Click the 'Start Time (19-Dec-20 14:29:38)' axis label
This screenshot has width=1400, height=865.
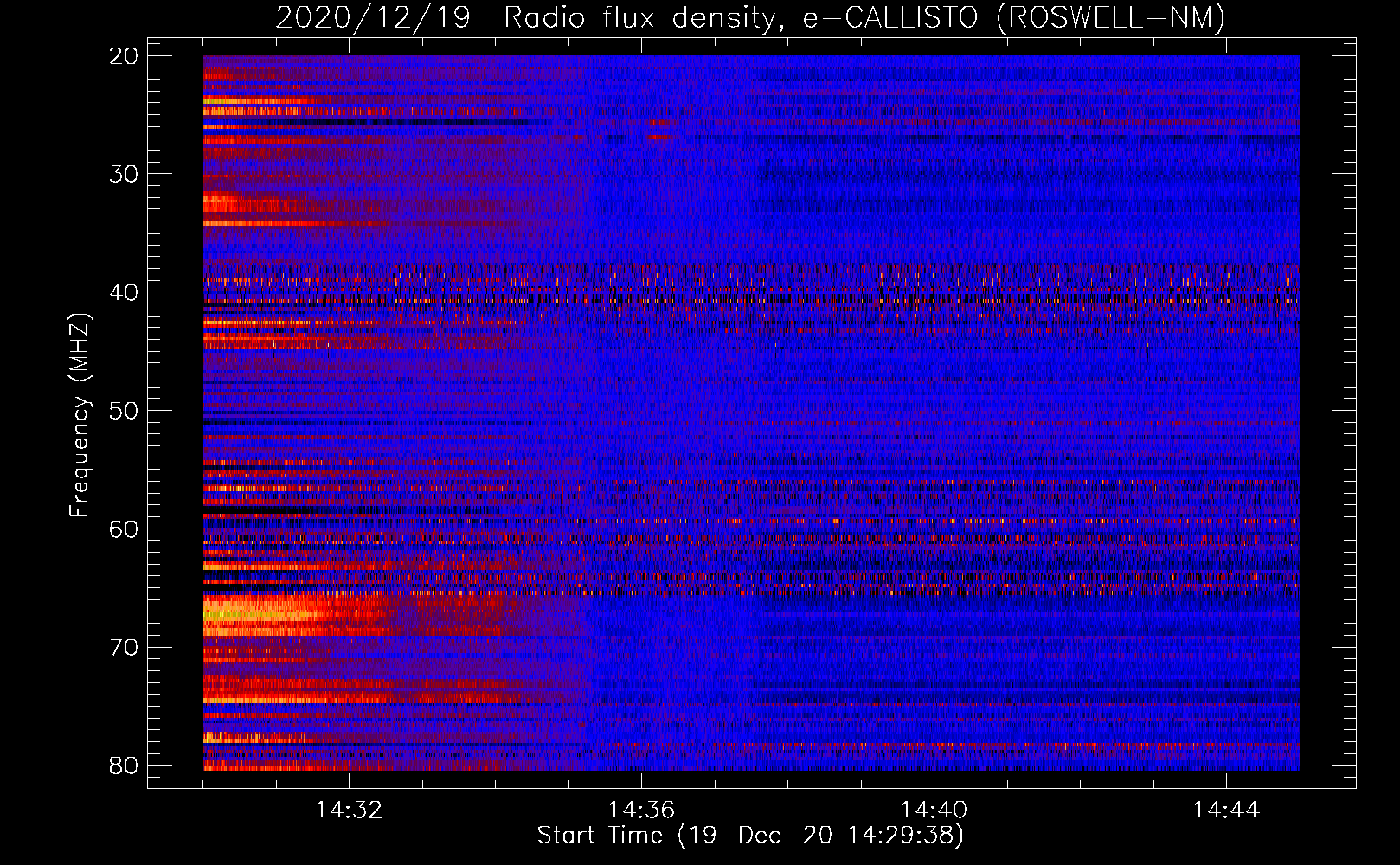pyautogui.click(x=750, y=836)
